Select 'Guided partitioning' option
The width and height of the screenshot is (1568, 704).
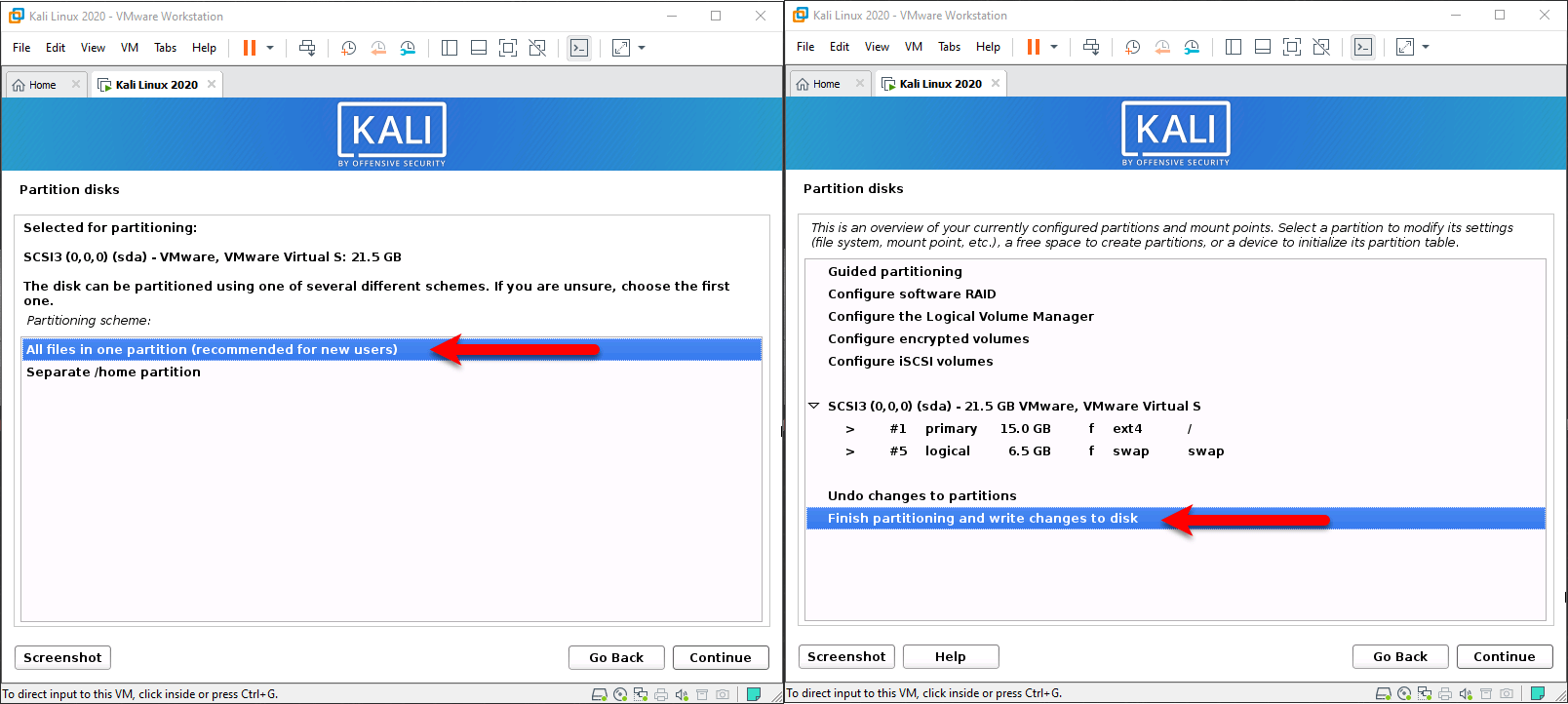click(1176, 271)
